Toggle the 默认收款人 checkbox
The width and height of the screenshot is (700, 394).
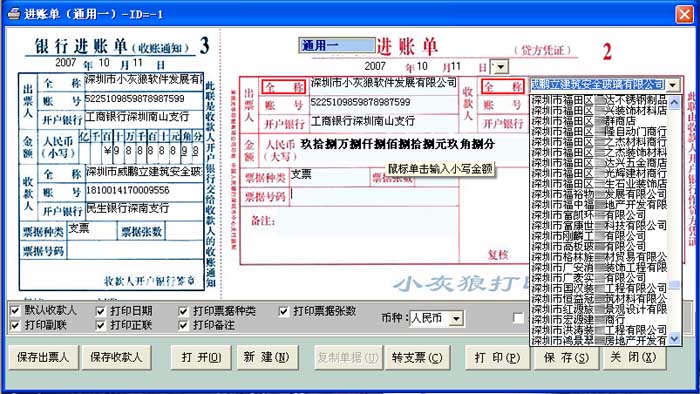(15, 310)
